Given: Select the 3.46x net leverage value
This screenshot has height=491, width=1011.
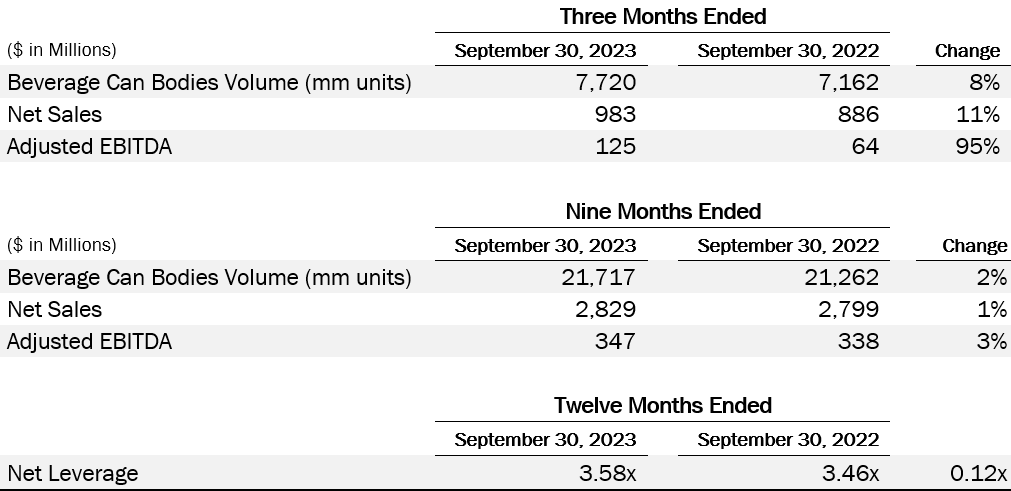Looking at the screenshot, I should pos(850,472).
